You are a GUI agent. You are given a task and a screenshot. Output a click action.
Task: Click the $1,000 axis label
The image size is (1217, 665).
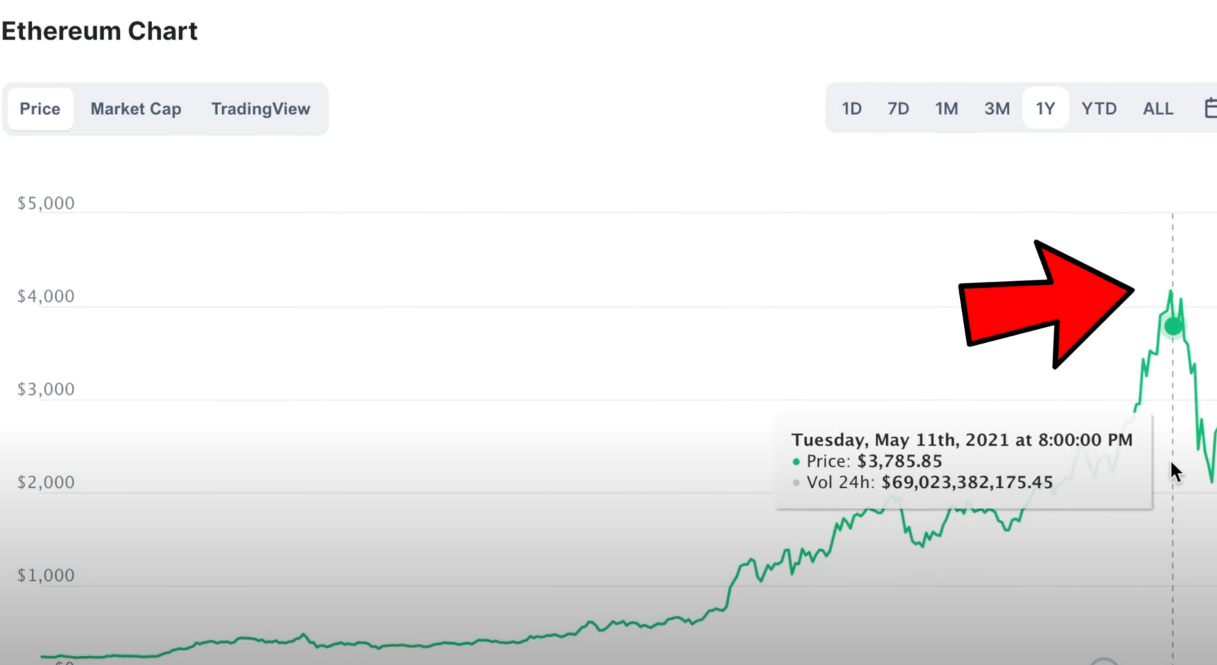tap(46, 575)
